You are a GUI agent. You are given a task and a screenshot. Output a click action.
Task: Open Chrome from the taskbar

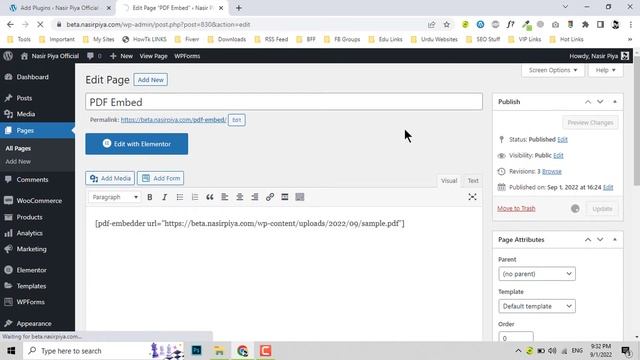tap(242, 351)
